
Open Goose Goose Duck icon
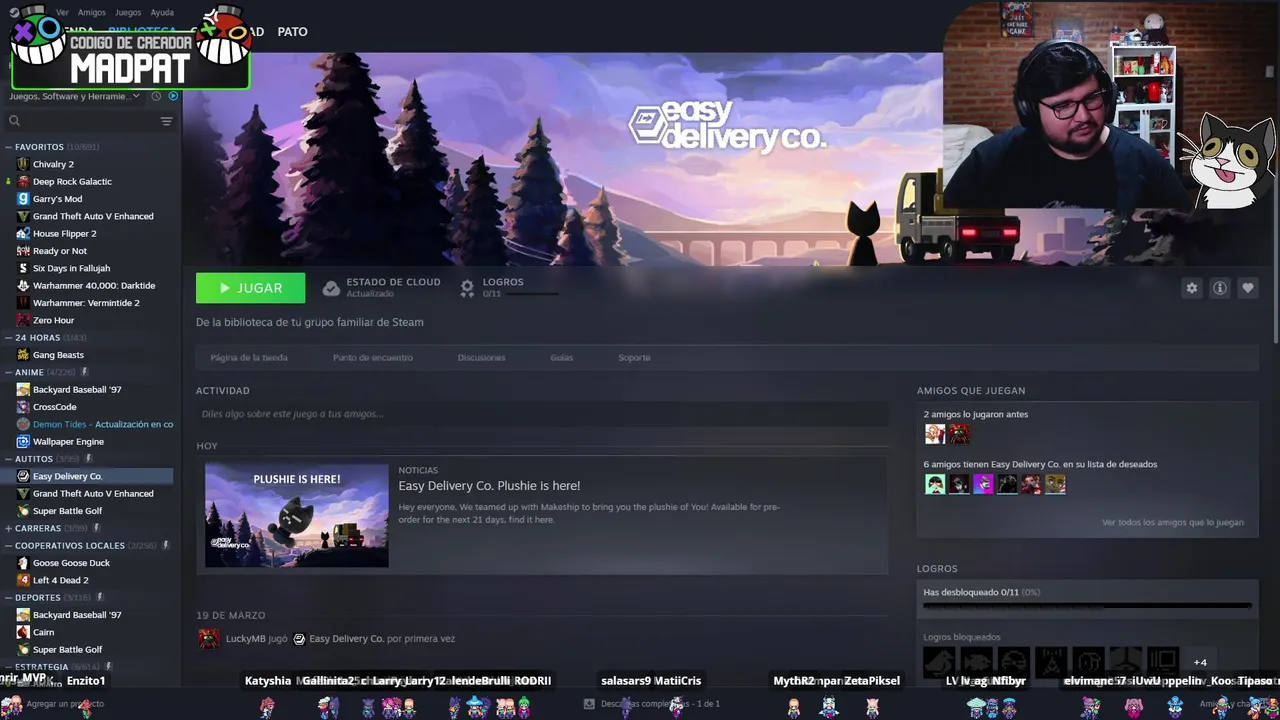tap(23, 563)
